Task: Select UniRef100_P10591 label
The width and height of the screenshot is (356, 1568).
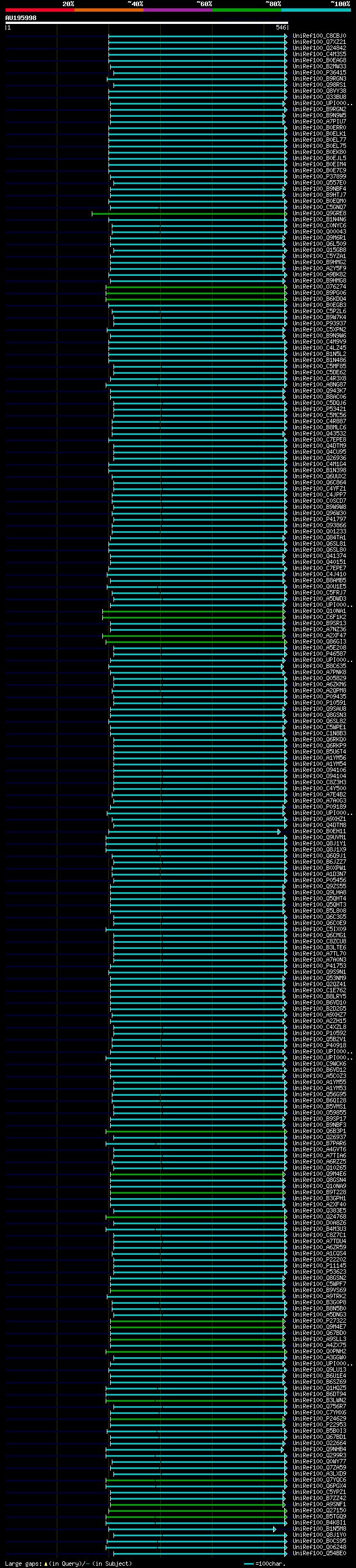Action: click(x=319, y=703)
